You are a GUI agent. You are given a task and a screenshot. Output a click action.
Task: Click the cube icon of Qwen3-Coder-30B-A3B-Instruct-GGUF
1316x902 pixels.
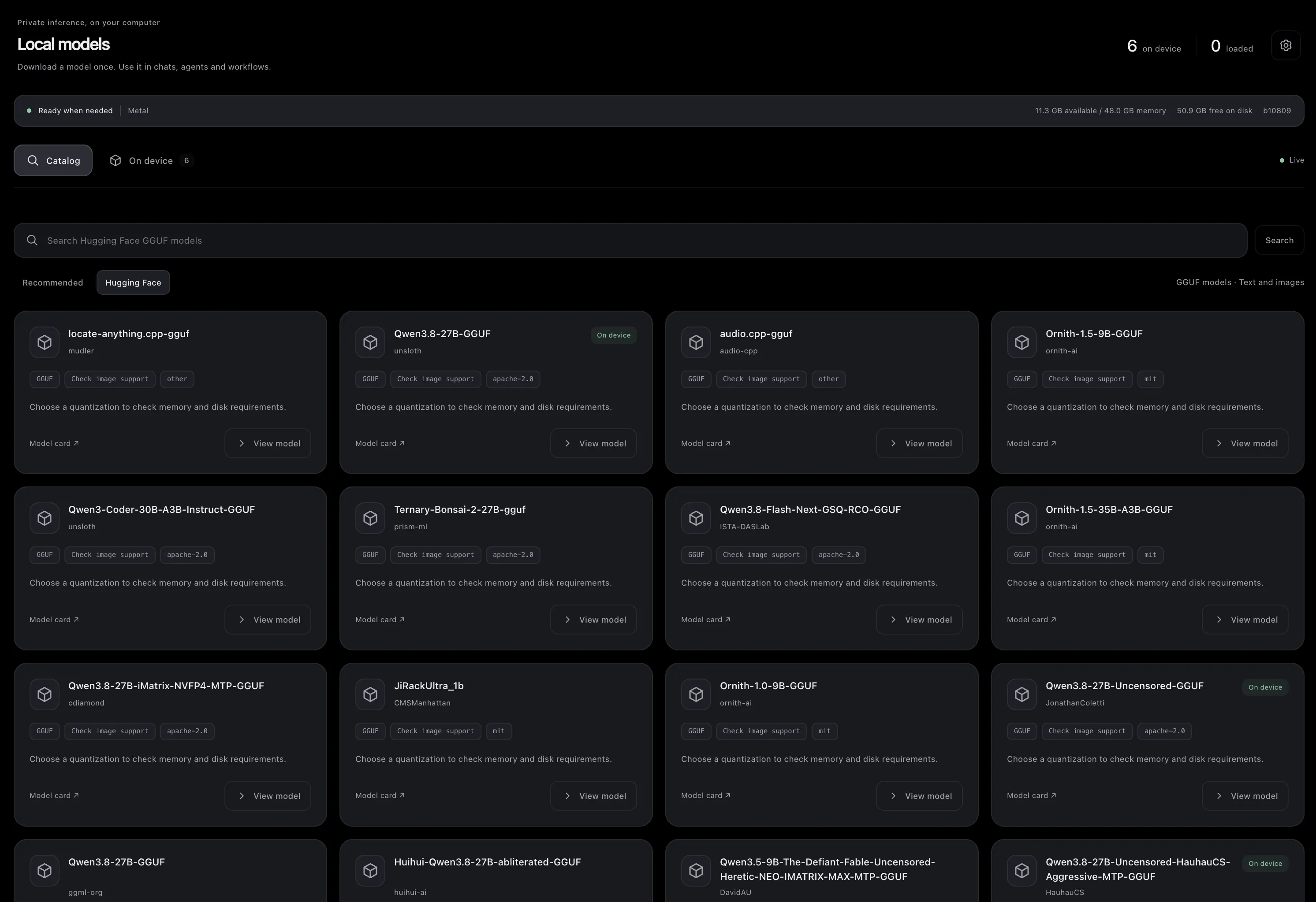tap(44, 518)
